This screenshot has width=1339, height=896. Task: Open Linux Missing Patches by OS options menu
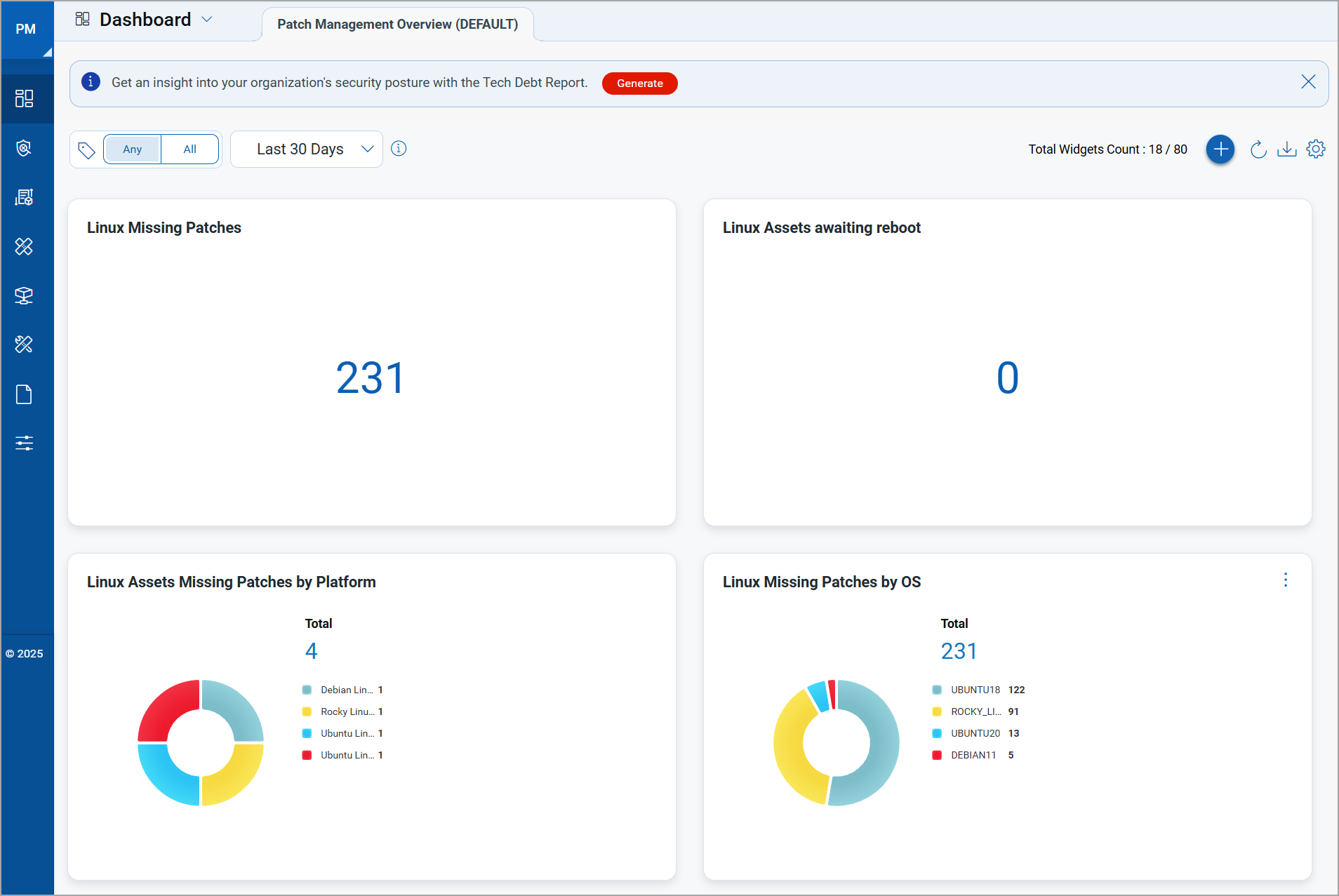click(1285, 580)
